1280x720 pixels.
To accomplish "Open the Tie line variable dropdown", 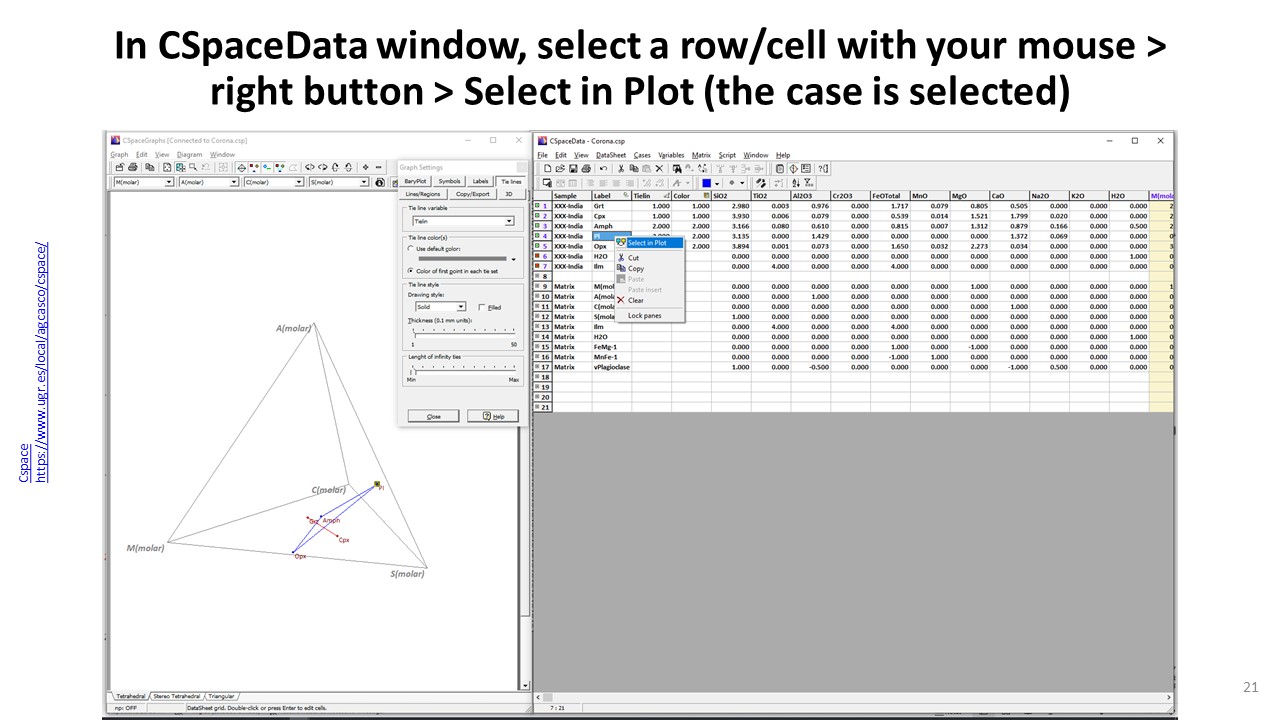I will click(x=509, y=221).
